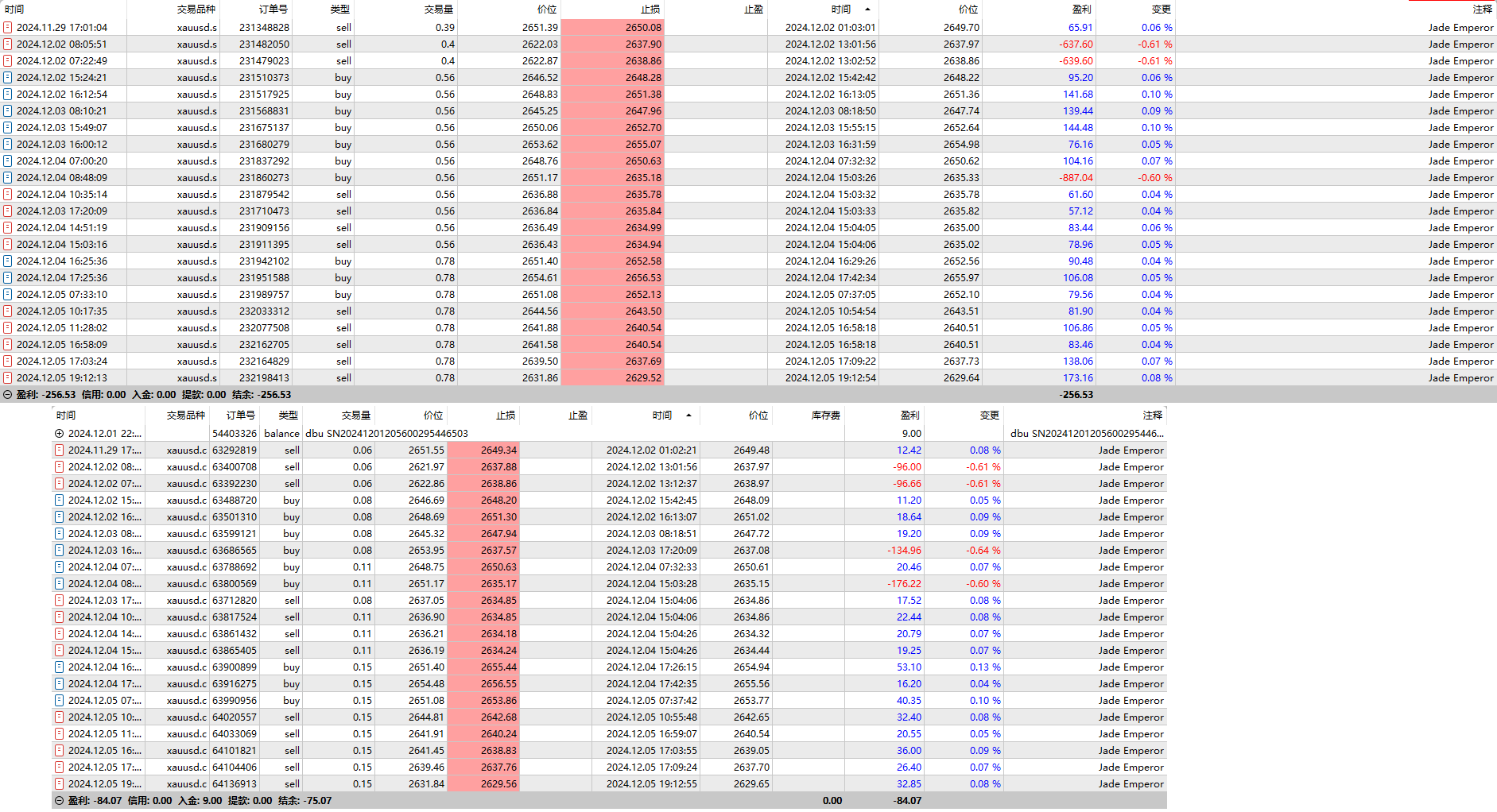The width and height of the screenshot is (1497, 812).
Task: Click the buy icon for order 231989757
Action: tap(7, 294)
